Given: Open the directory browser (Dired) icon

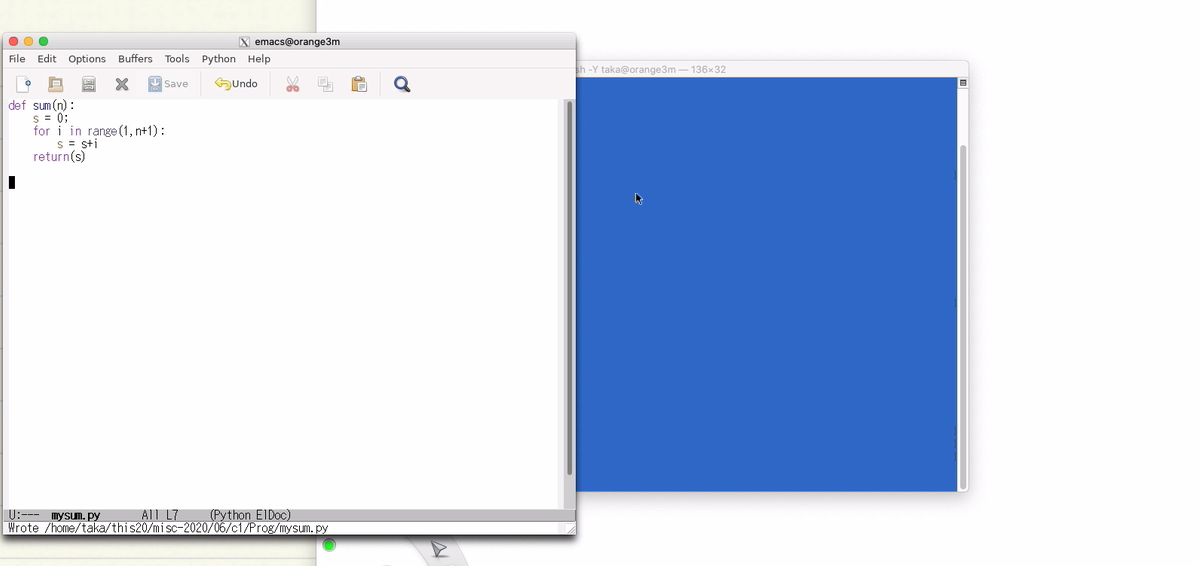Looking at the screenshot, I should coord(89,84).
